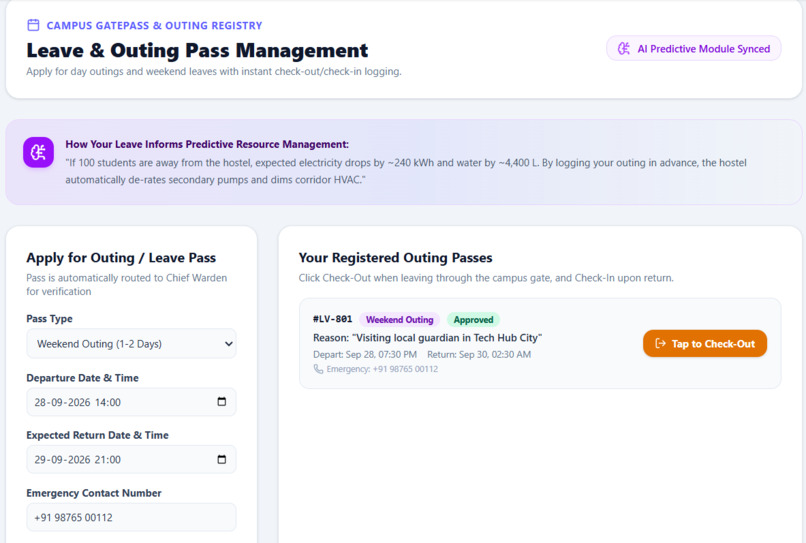This screenshot has width=806, height=543.
Task: Click the brain icon in AI Predictive badge
Action: pyautogui.click(x=624, y=49)
